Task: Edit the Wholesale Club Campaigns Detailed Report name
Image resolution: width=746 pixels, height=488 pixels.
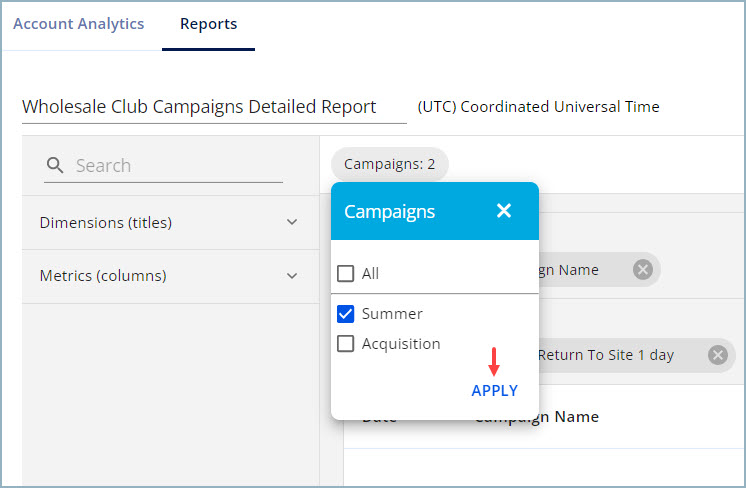Action: click(214, 107)
